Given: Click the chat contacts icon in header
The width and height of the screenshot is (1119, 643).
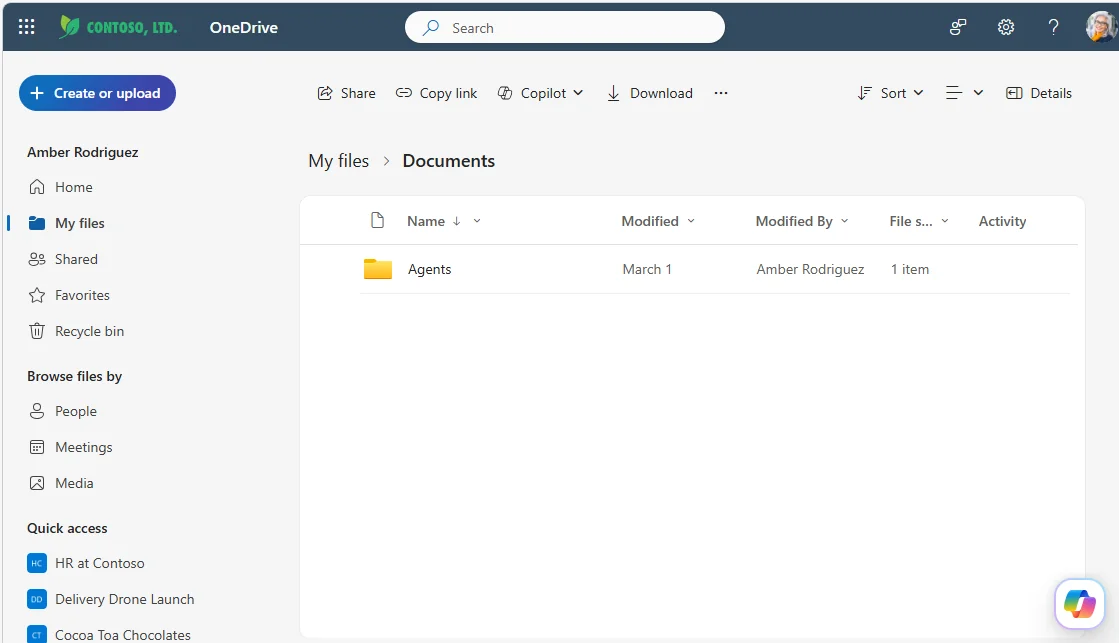Looking at the screenshot, I should click(x=958, y=27).
